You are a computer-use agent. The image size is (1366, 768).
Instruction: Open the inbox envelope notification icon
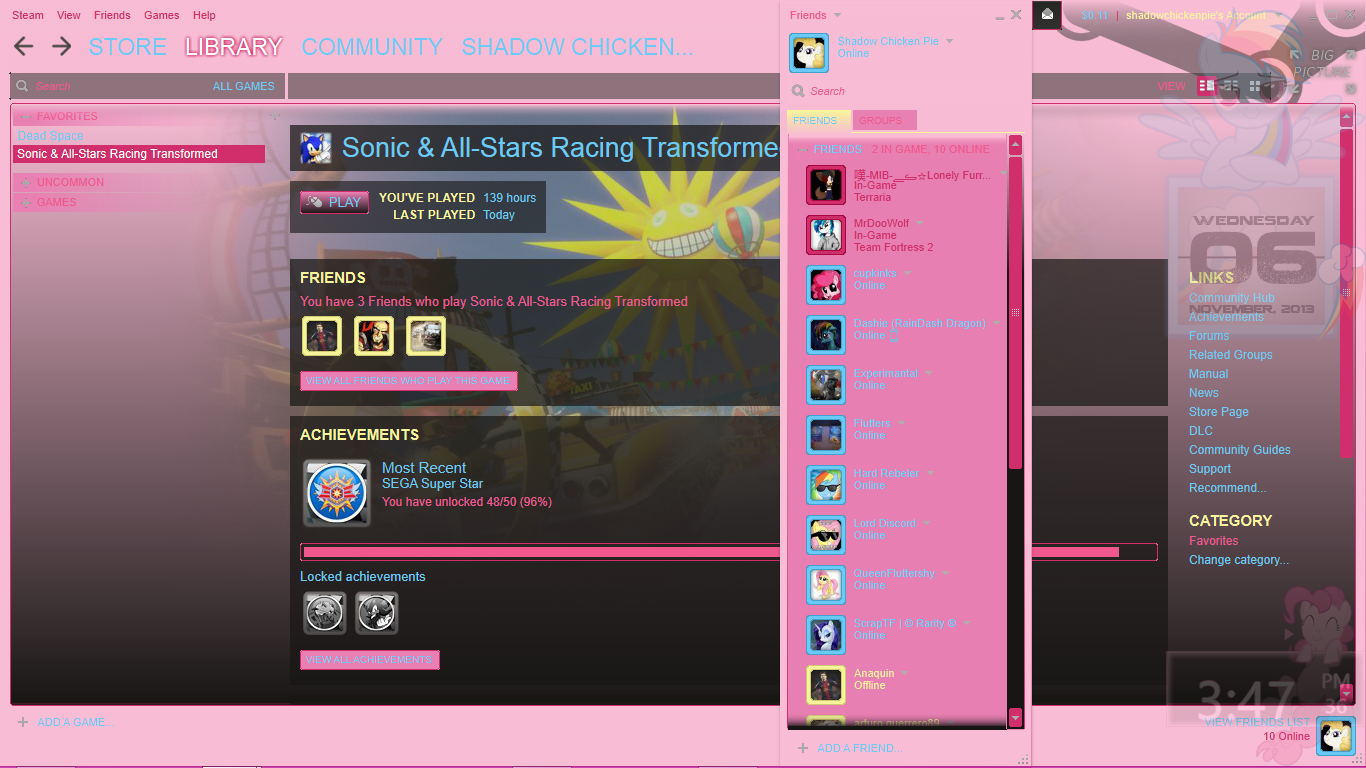click(x=1047, y=14)
